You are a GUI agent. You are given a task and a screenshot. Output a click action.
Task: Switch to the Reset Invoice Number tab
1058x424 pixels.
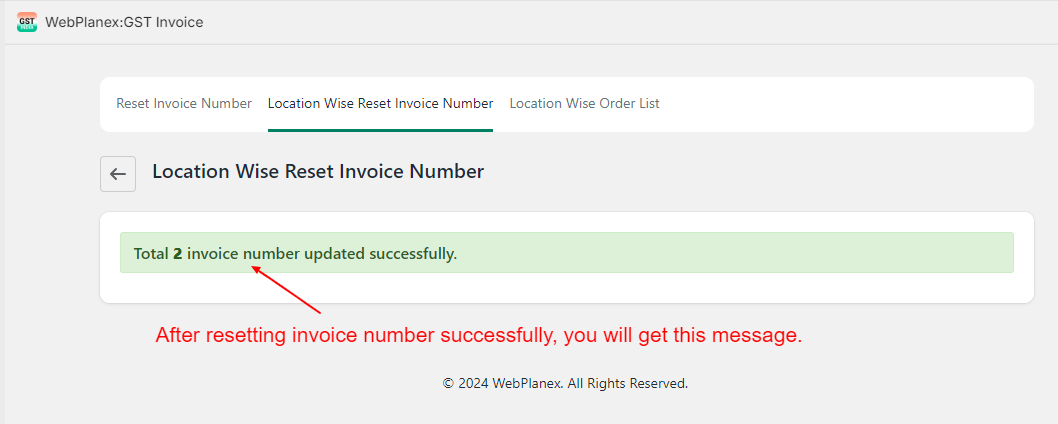(x=184, y=104)
